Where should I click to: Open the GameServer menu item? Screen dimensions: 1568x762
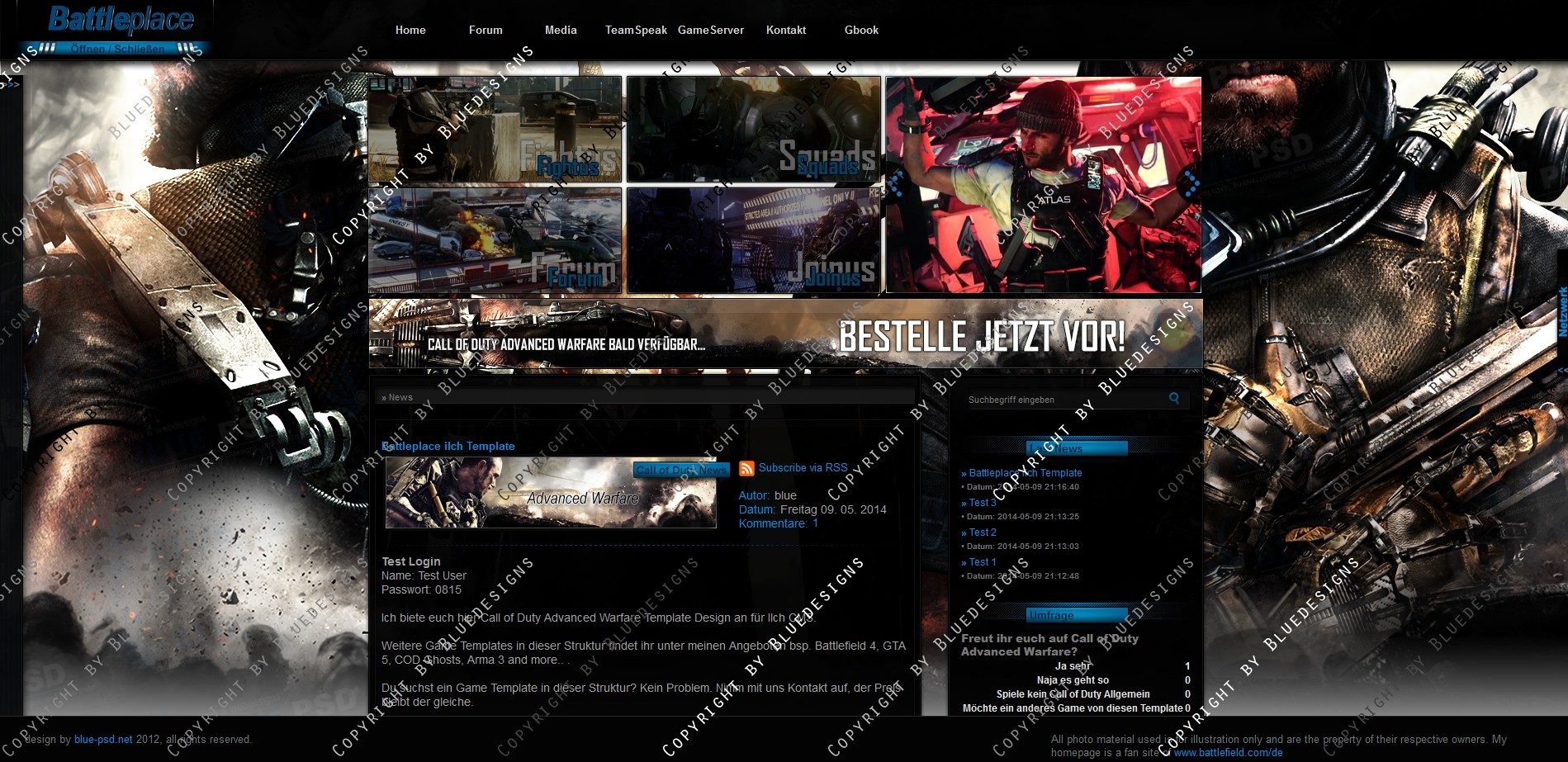pyautogui.click(x=711, y=30)
